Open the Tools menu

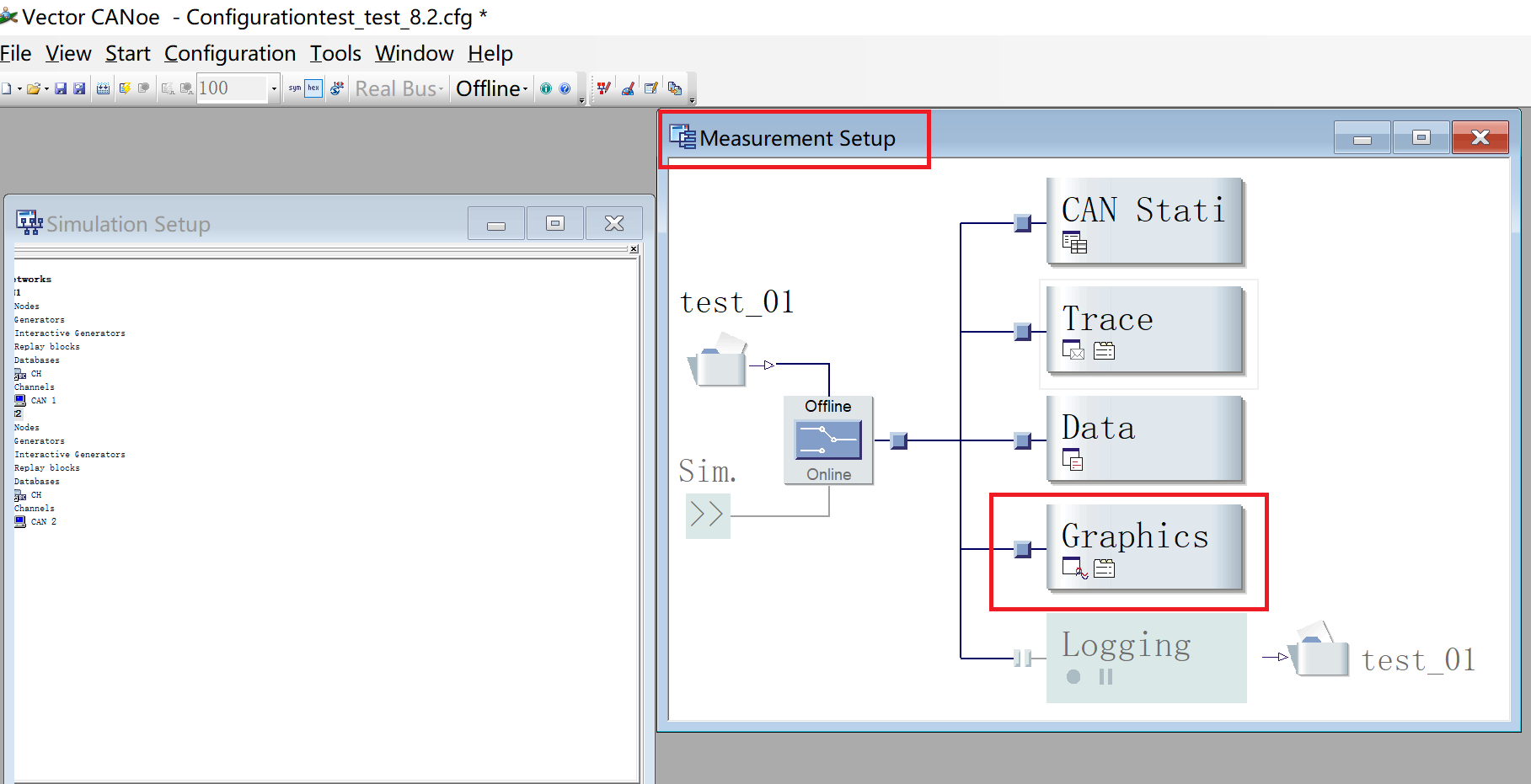coord(335,53)
